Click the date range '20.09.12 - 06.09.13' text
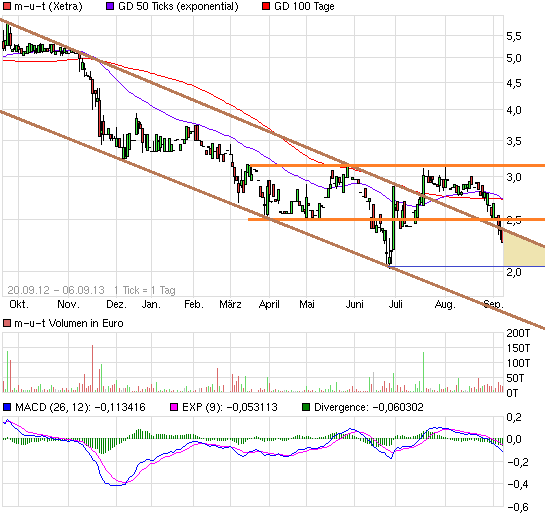The image size is (545, 515). coord(56,290)
